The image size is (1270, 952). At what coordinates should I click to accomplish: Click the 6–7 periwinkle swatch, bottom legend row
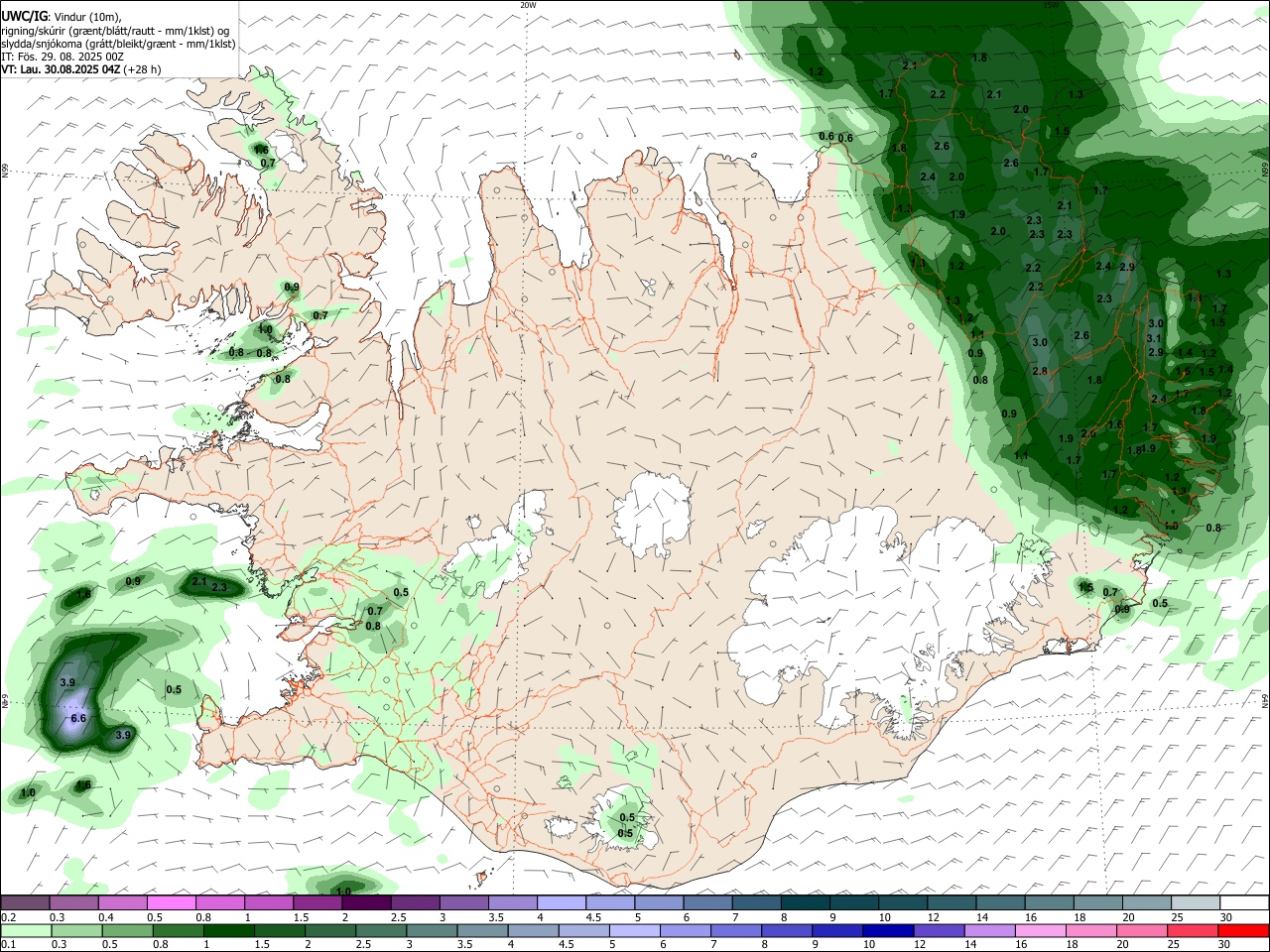point(686,930)
